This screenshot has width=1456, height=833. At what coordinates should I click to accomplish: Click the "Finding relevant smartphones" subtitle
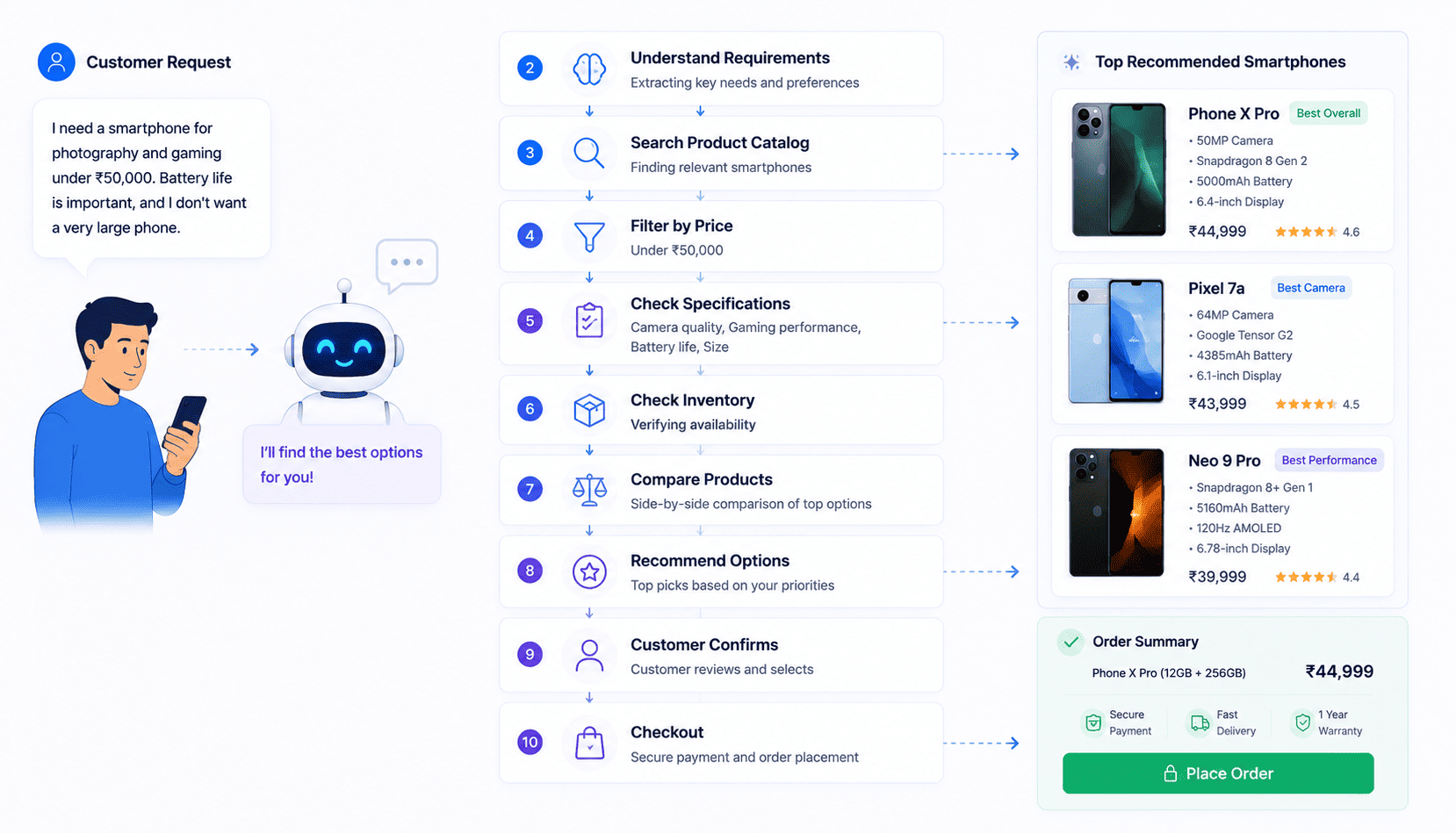pos(721,168)
